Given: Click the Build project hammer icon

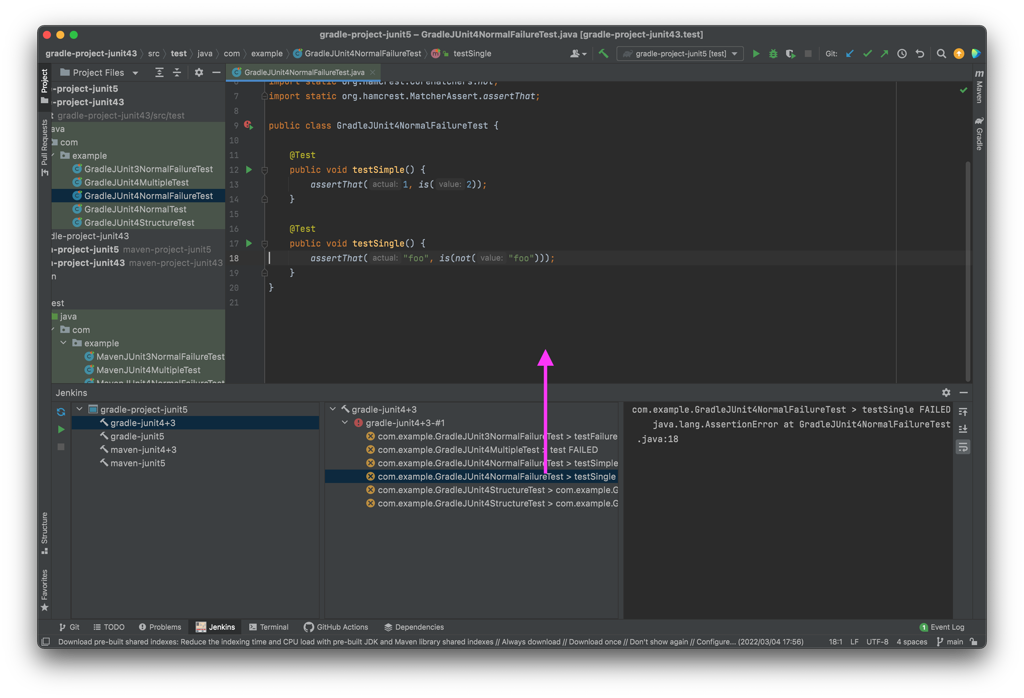Looking at the screenshot, I should pyautogui.click(x=603, y=54).
